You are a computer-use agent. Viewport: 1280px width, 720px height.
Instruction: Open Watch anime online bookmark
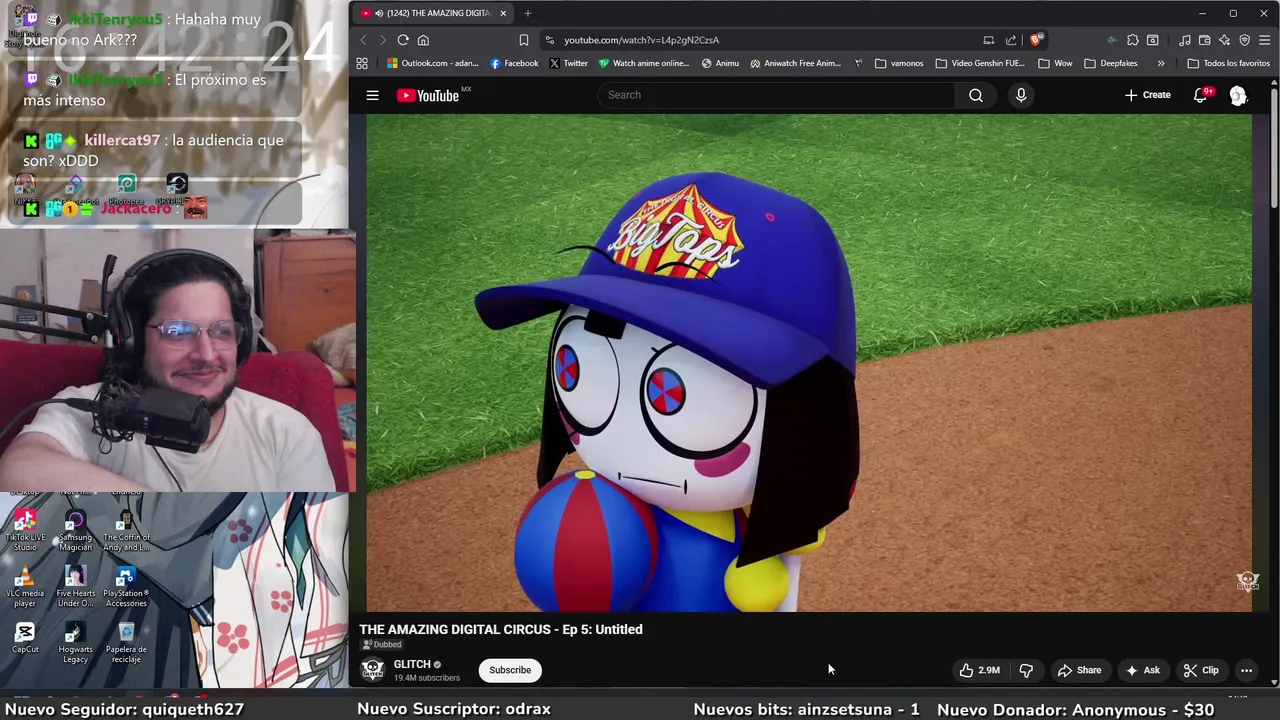coord(644,63)
